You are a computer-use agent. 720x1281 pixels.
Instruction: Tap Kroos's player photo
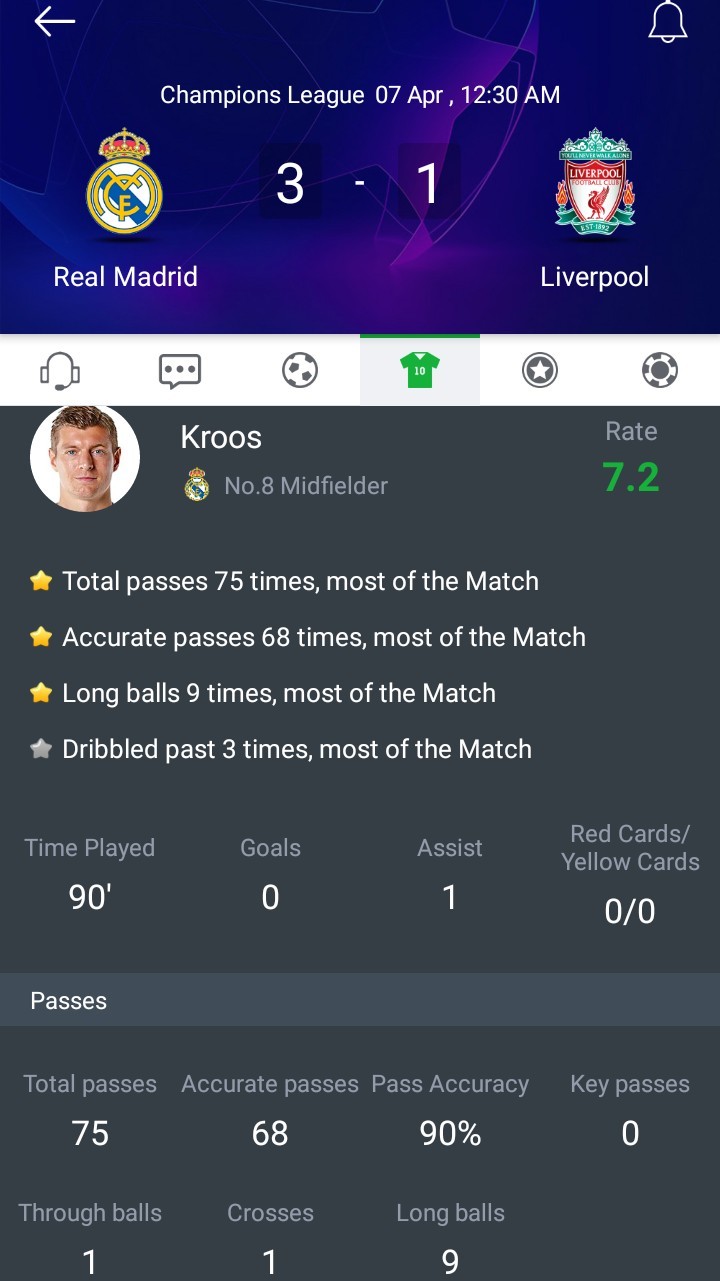pos(85,459)
